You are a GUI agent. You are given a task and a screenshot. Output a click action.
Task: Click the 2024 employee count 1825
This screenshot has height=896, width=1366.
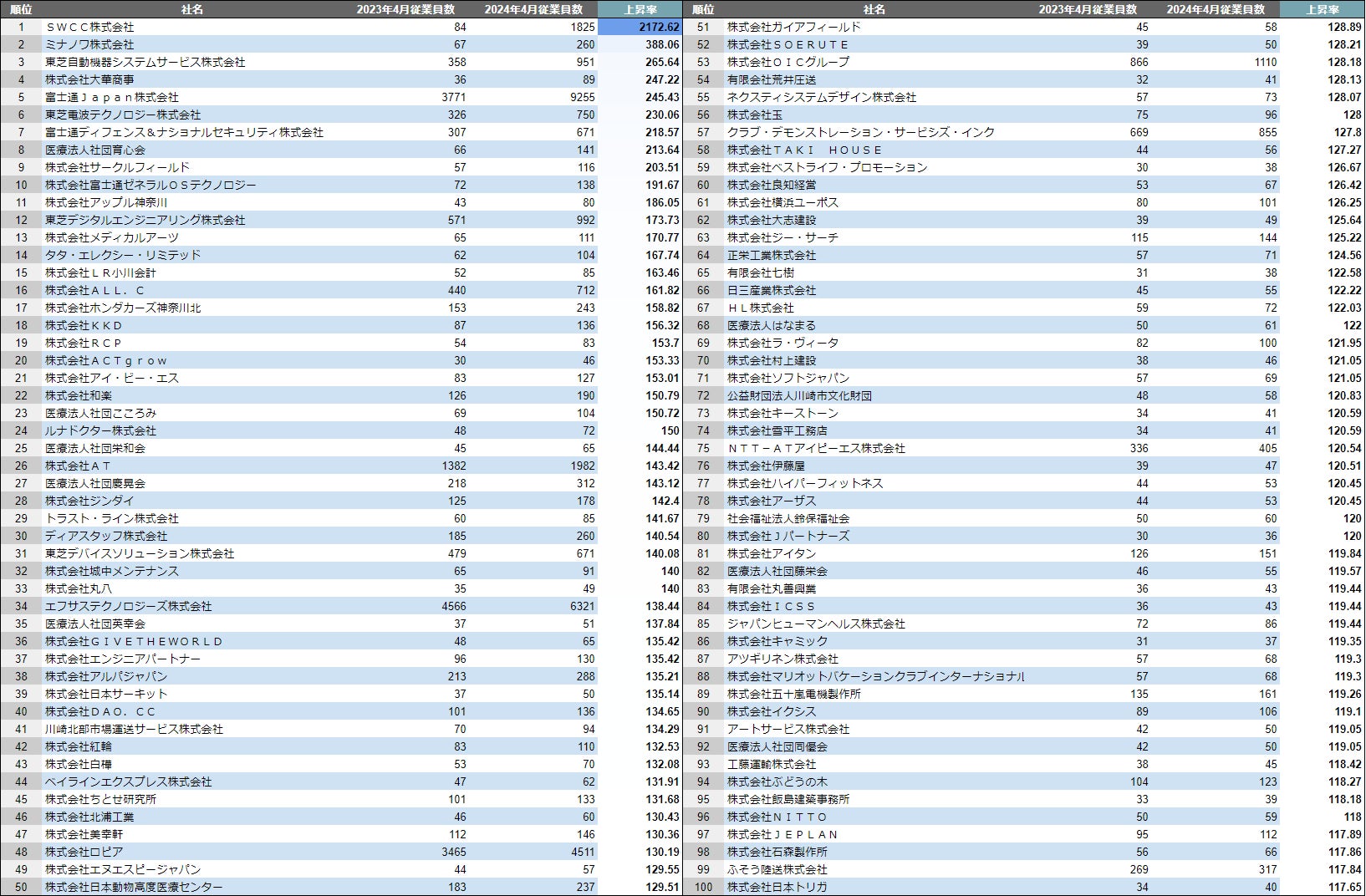tap(583, 27)
